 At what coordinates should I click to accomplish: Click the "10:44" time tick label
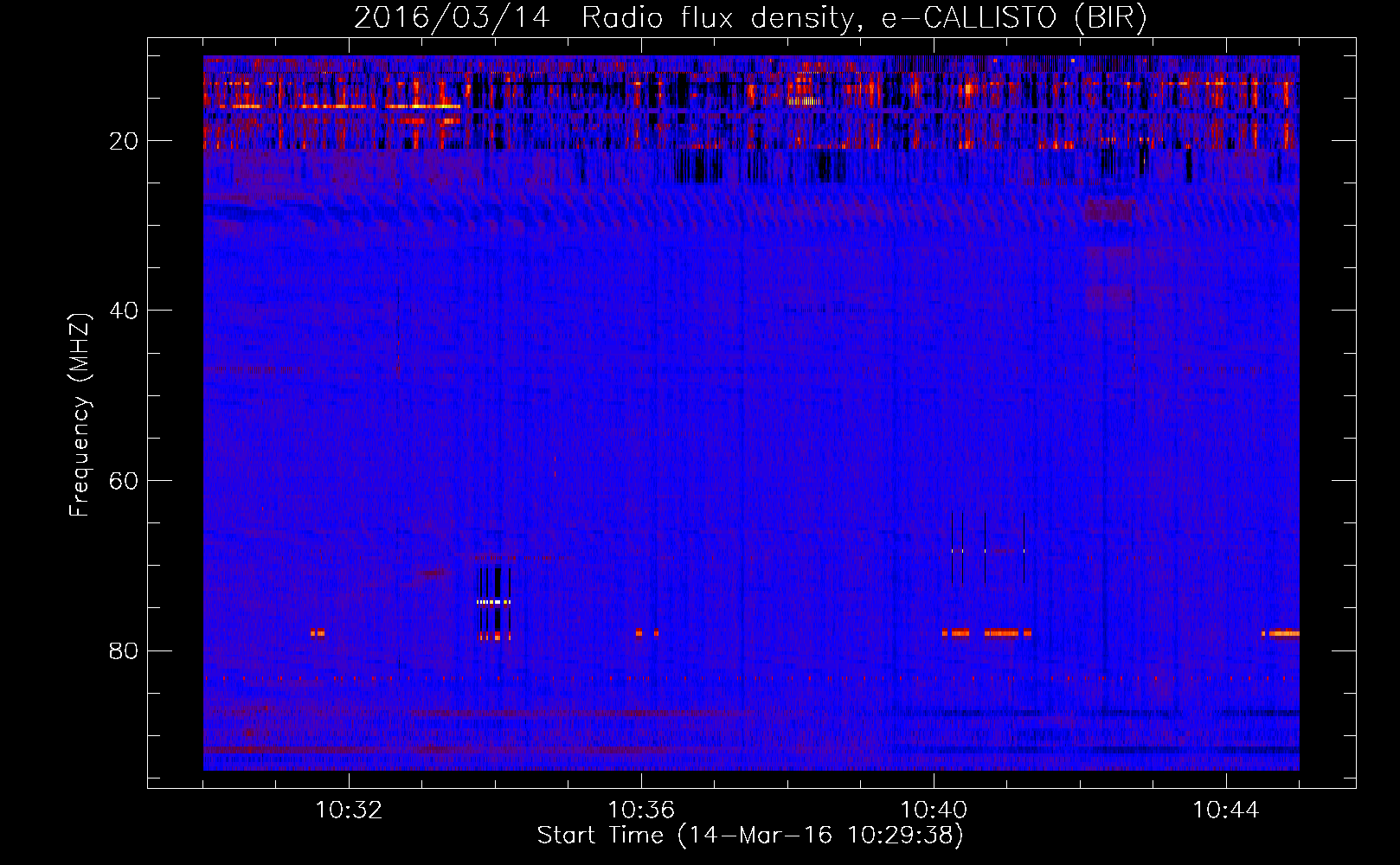click(1226, 810)
